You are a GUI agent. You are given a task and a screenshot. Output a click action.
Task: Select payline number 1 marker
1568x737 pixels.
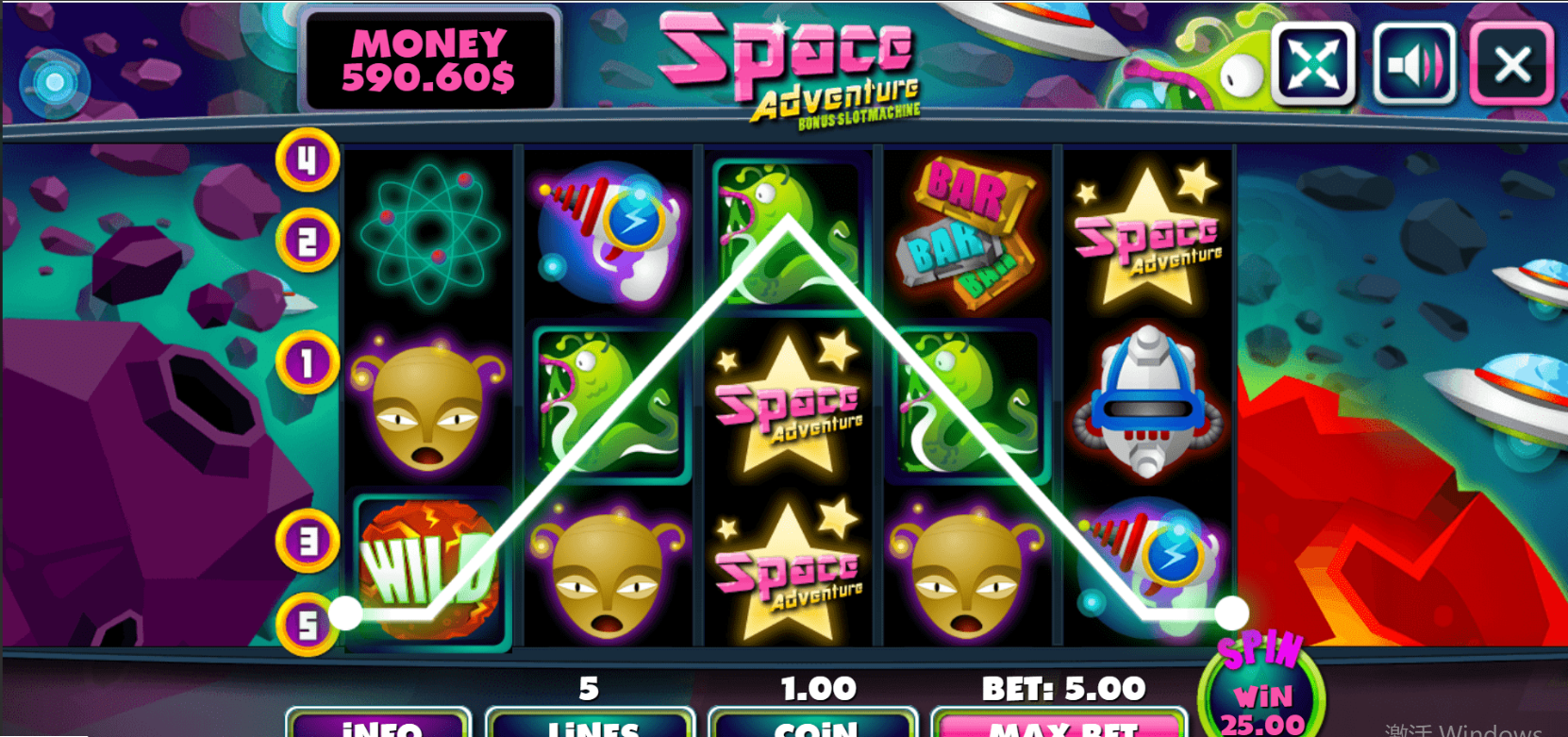point(308,362)
